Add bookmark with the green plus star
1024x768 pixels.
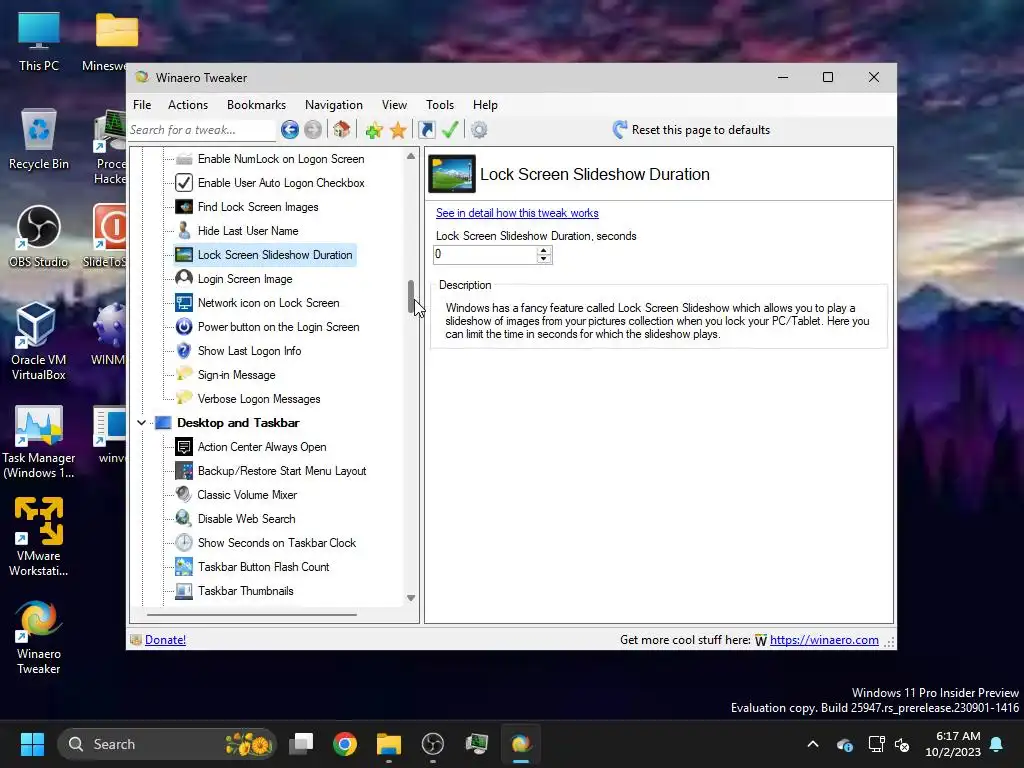pyautogui.click(x=374, y=130)
